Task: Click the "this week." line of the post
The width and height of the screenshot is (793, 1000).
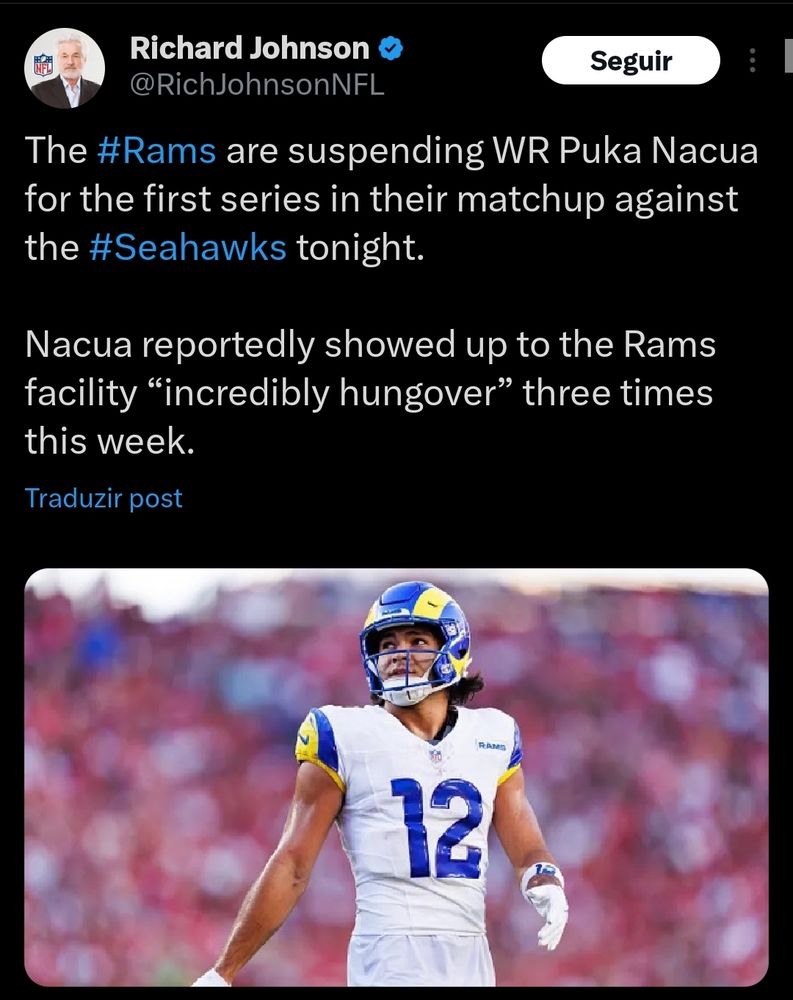Action: [x=110, y=441]
